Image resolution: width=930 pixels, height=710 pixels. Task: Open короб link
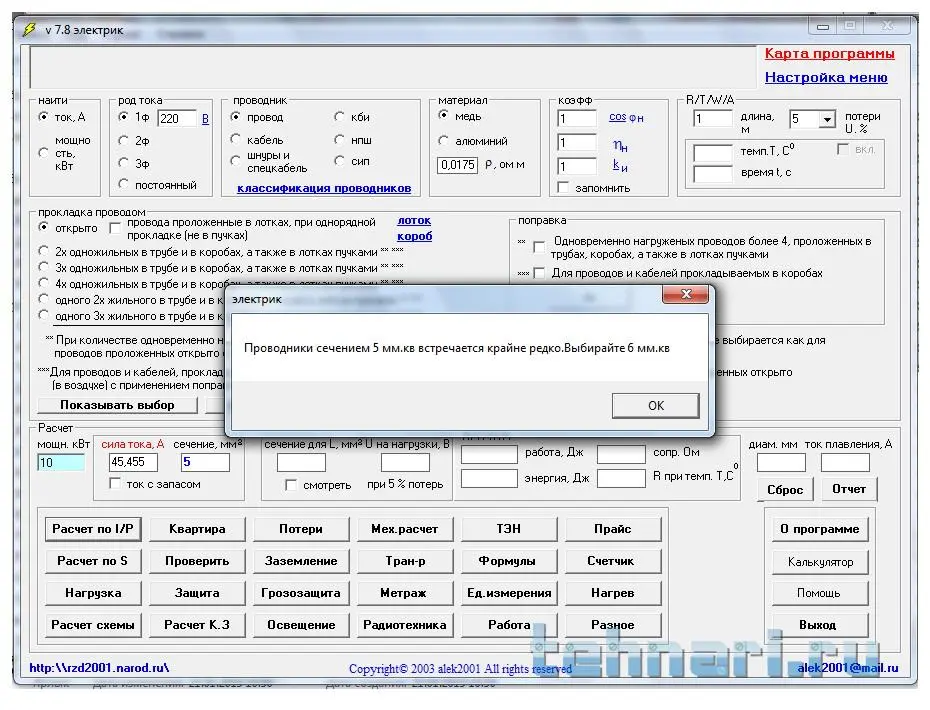[414, 236]
